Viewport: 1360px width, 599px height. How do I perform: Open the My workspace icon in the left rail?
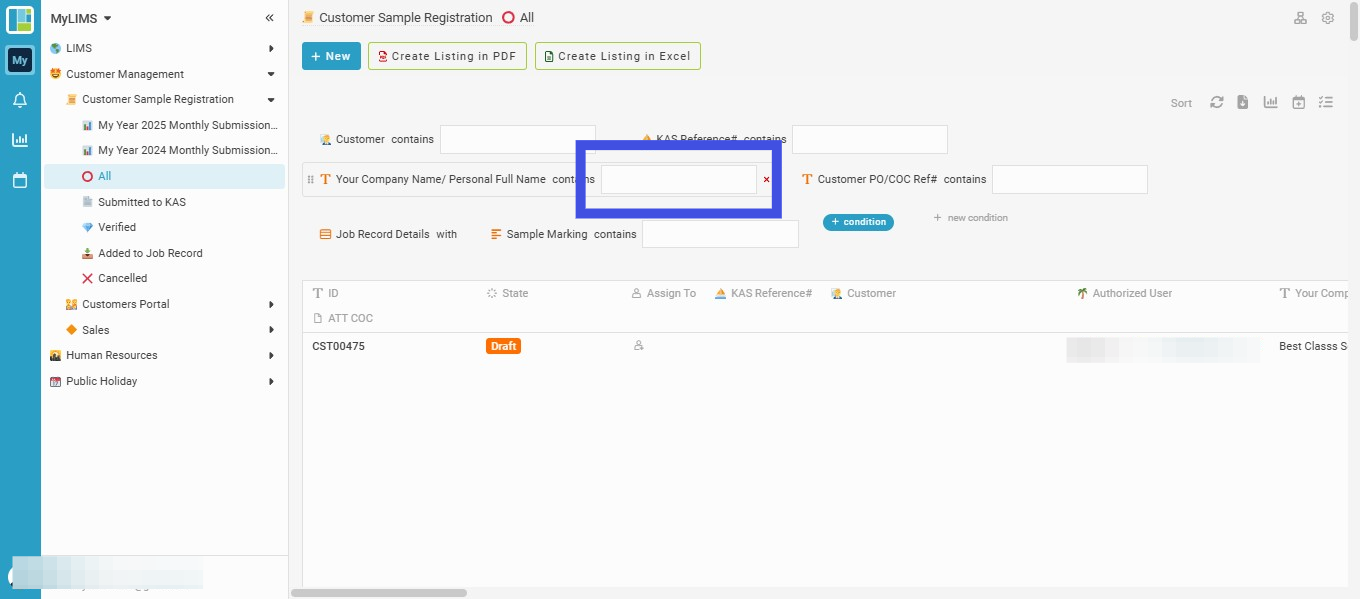(x=20, y=60)
